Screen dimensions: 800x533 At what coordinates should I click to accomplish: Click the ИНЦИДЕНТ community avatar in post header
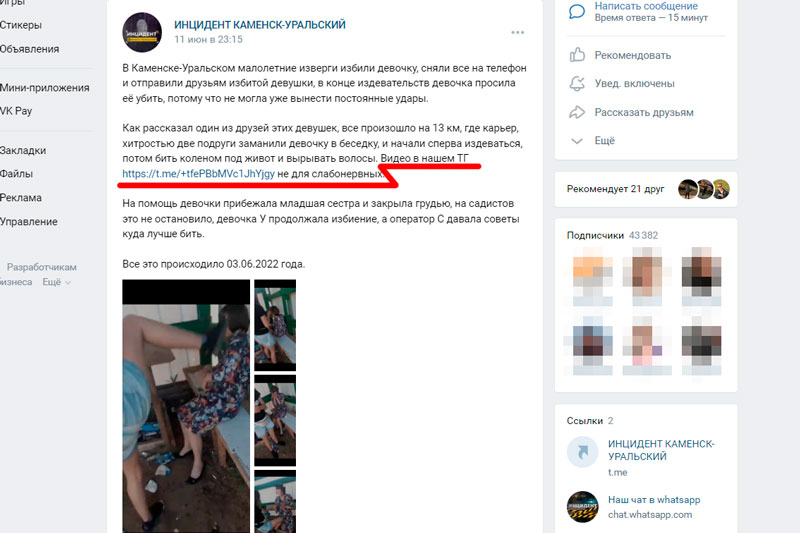(142, 32)
